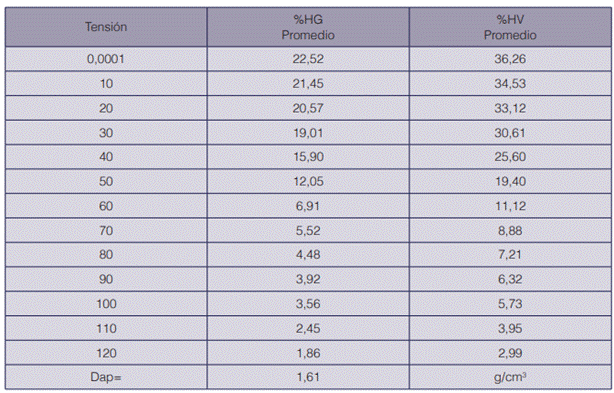Select the %HG Promedio header cell
Screen dimensions: 614x393
[308, 27]
